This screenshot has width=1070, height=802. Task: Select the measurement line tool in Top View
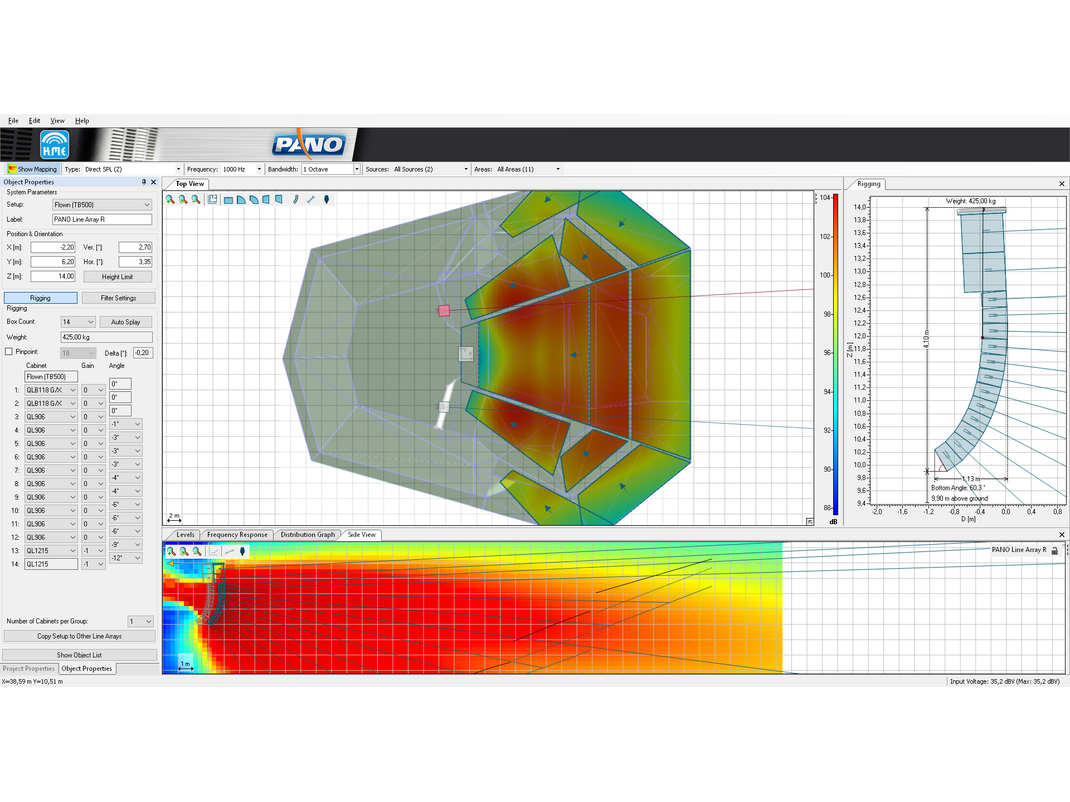coord(310,200)
